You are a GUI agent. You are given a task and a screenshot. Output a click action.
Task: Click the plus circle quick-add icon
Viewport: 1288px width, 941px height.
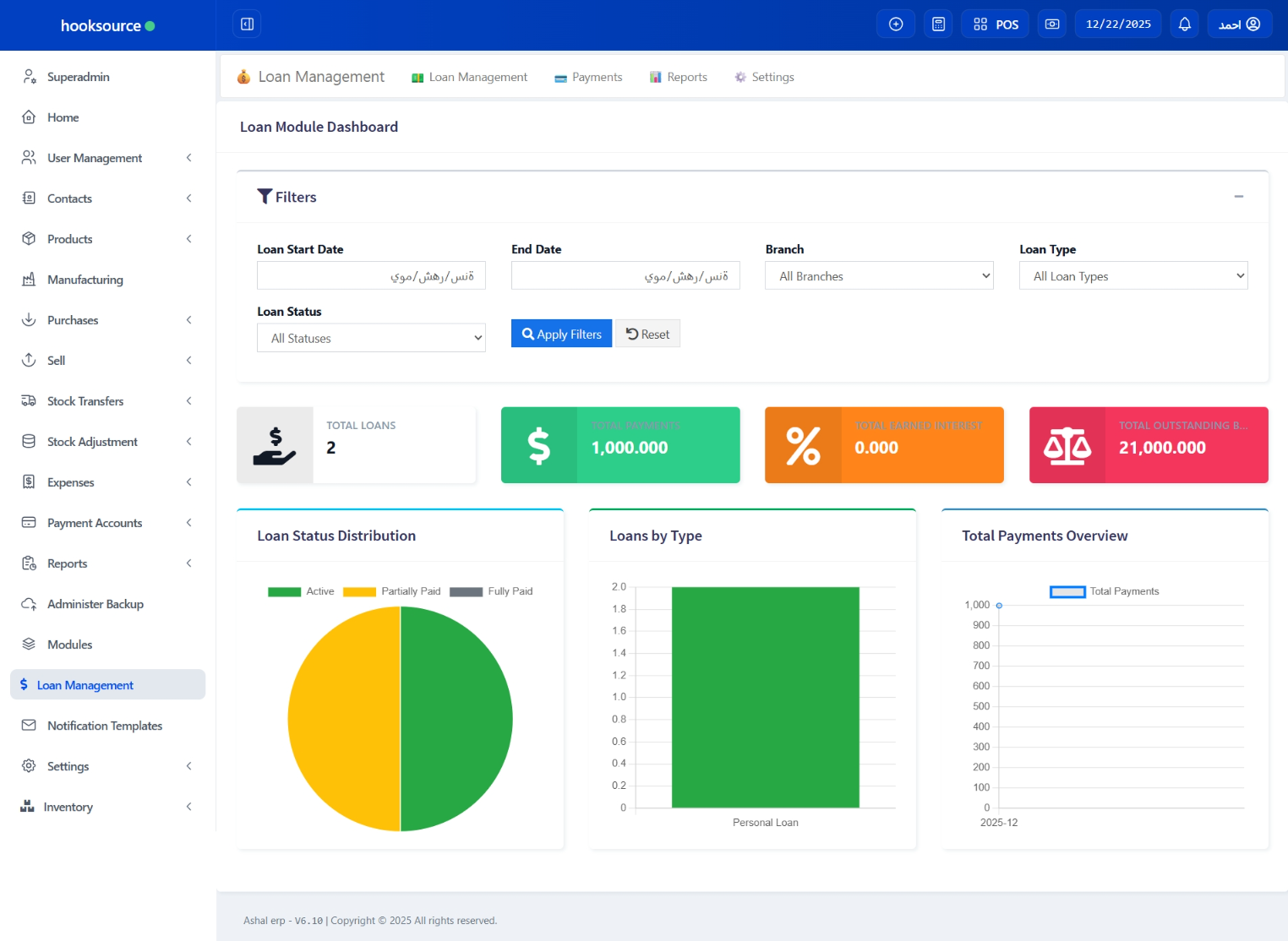(896, 24)
